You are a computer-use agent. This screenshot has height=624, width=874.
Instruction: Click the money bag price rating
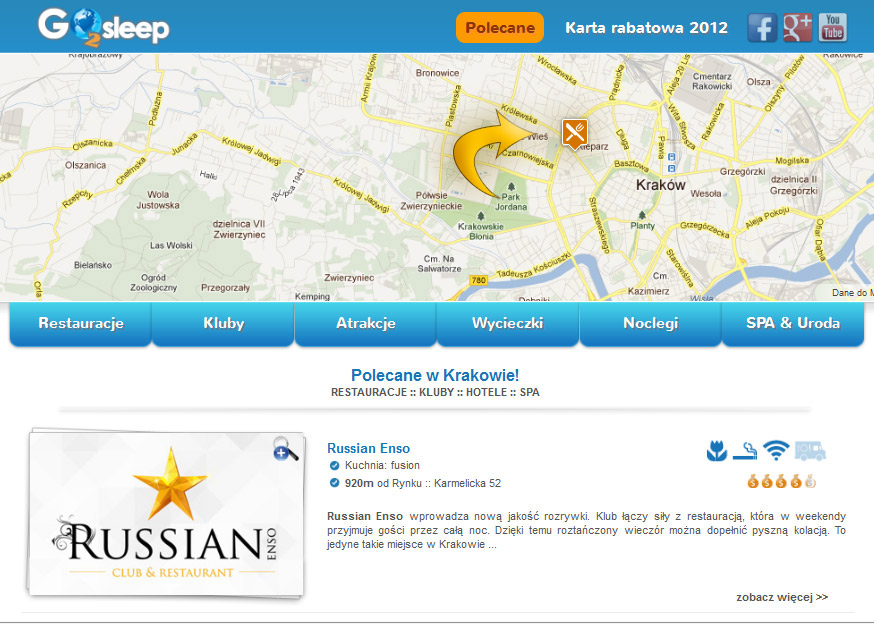tap(781, 481)
